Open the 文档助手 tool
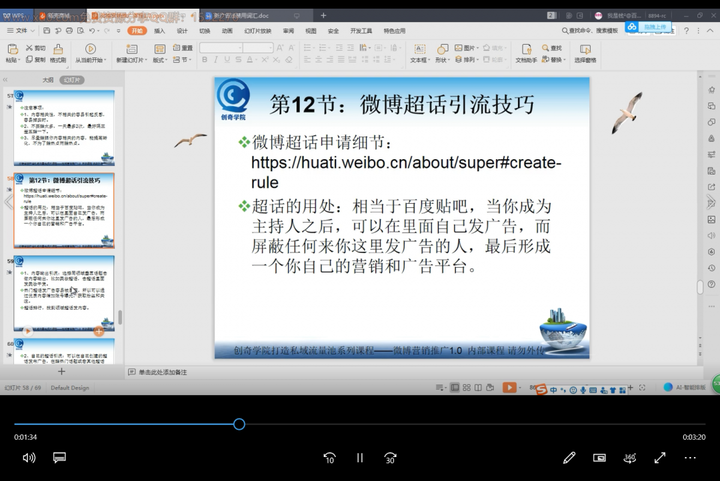Image resolution: width=720 pixels, height=481 pixels. pos(526,53)
